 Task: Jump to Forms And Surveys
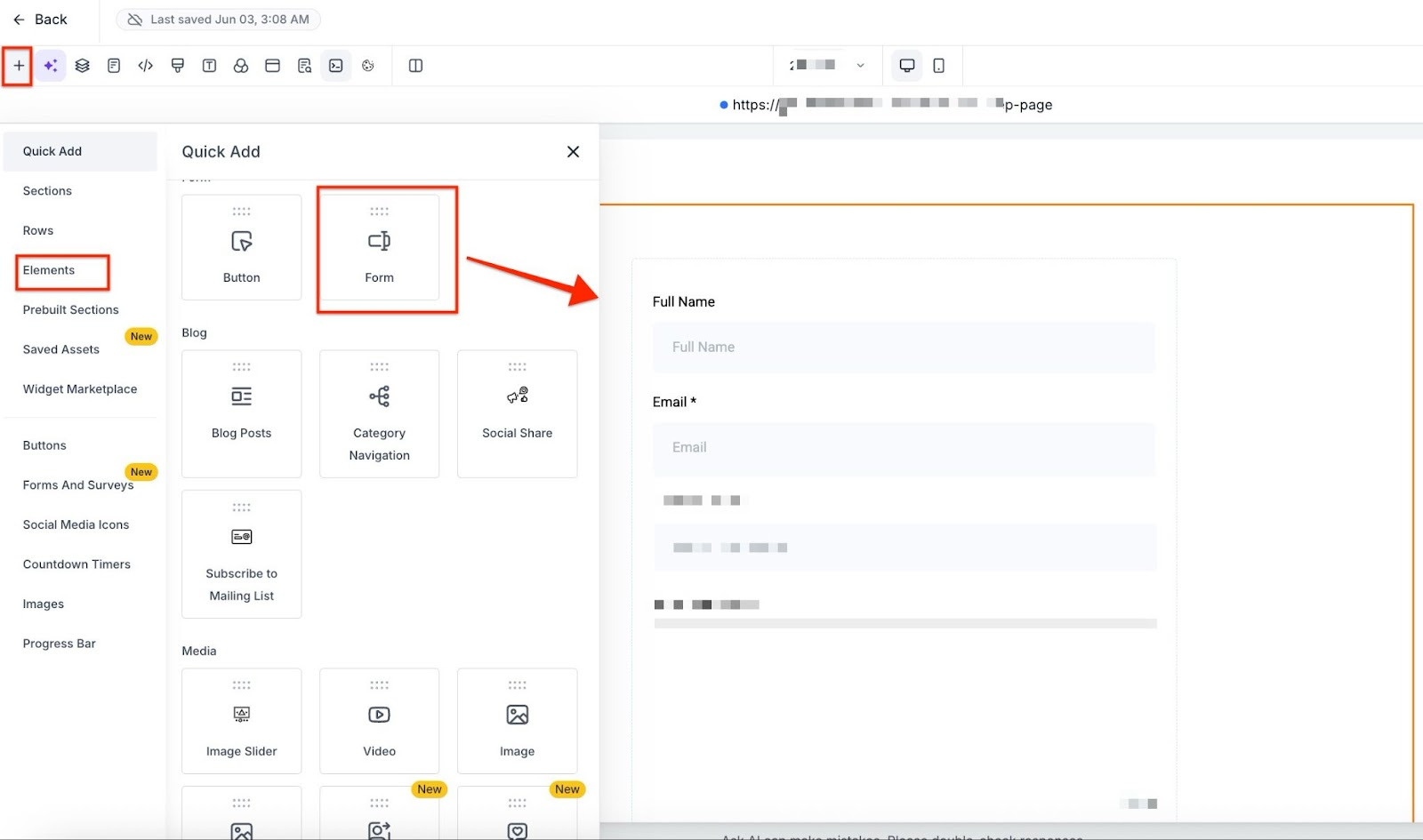78,485
